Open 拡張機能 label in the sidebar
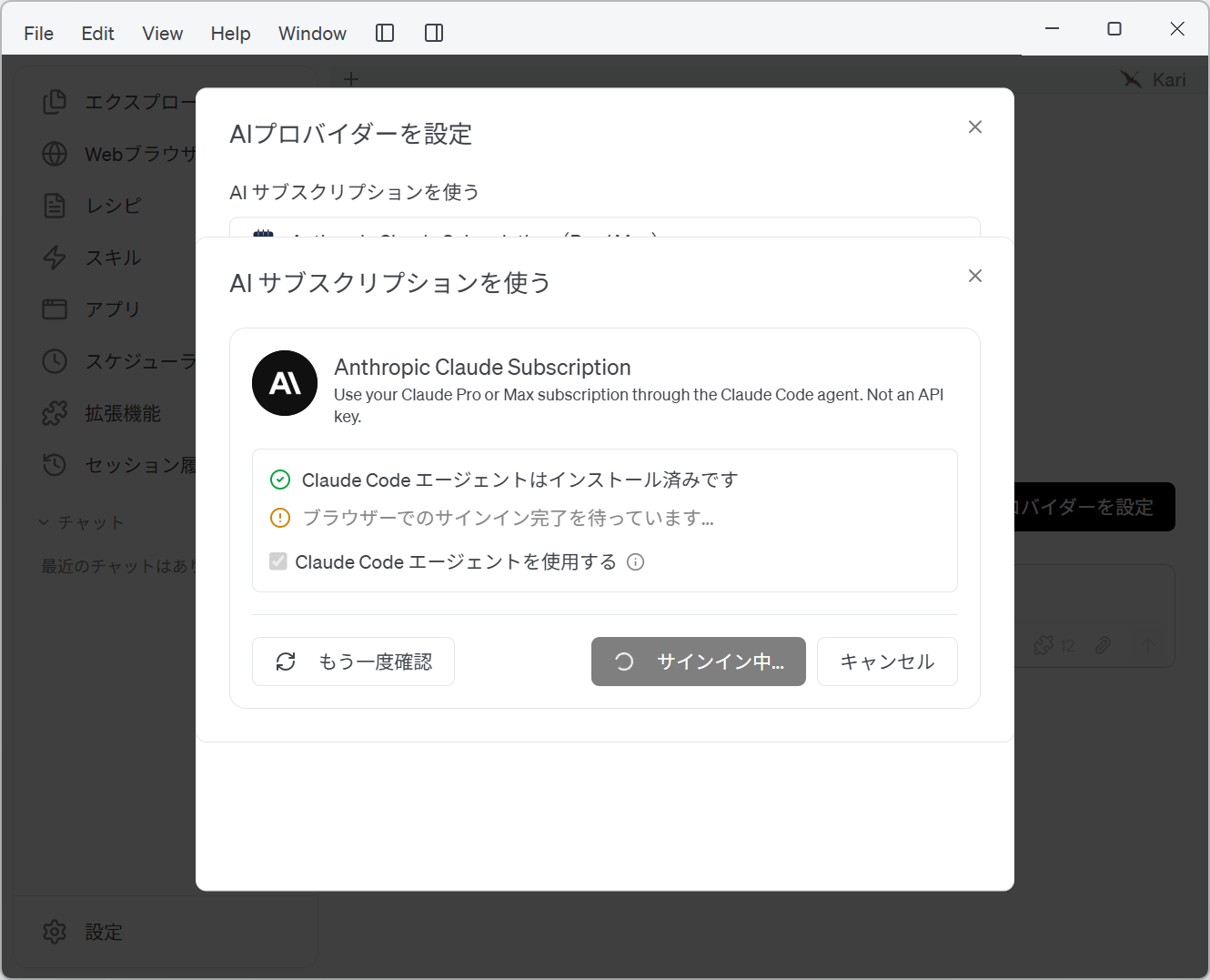This screenshot has width=1210, height=980. [x=123, y=413]
